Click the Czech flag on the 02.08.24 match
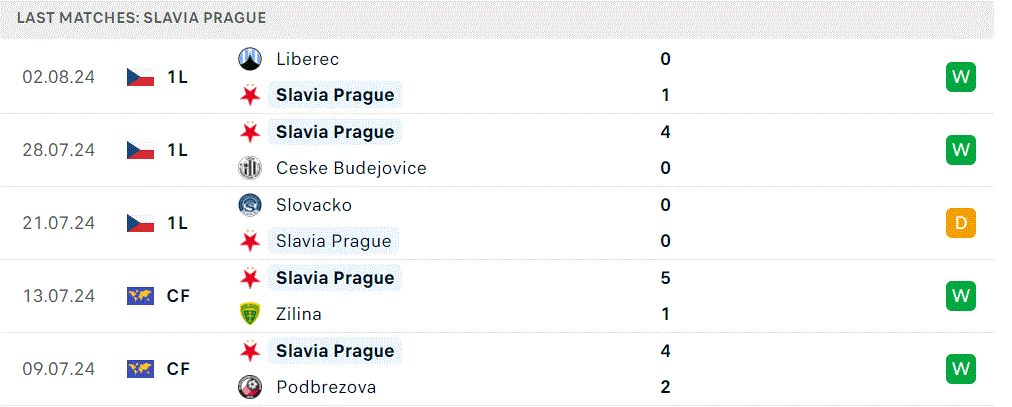1012x407 pixels. (140, 77)
